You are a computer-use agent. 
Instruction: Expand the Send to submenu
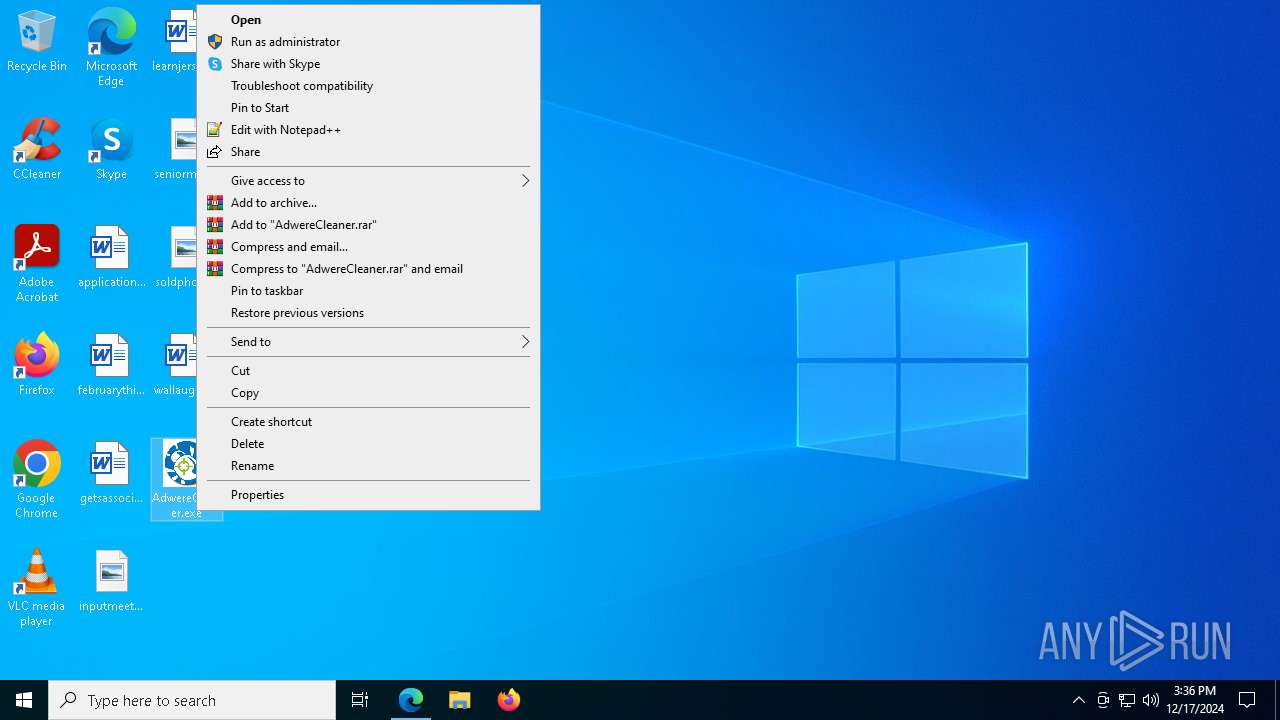(368, 341)
